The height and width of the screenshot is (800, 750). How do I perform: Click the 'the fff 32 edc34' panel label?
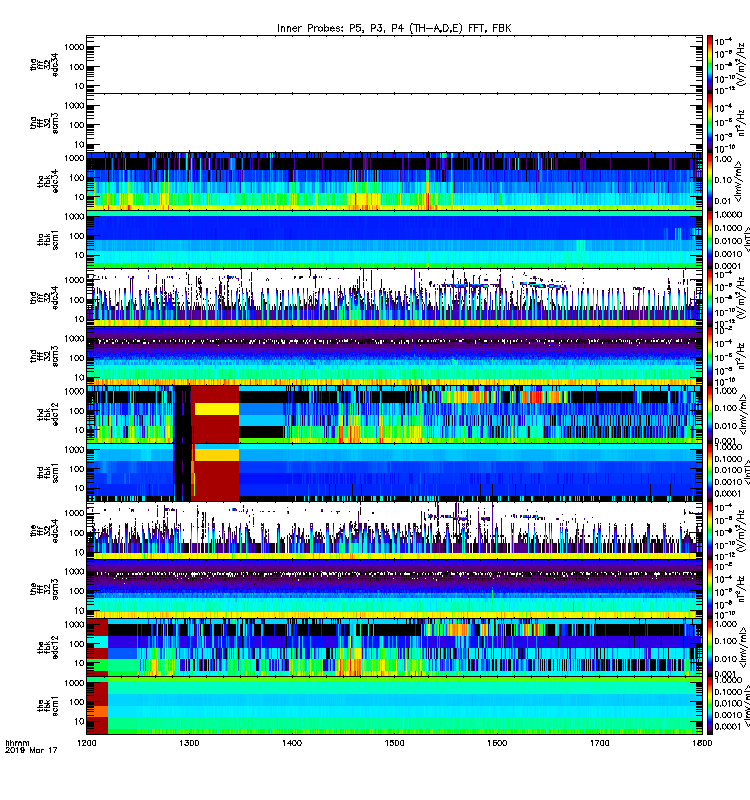[x=44, y=531]
